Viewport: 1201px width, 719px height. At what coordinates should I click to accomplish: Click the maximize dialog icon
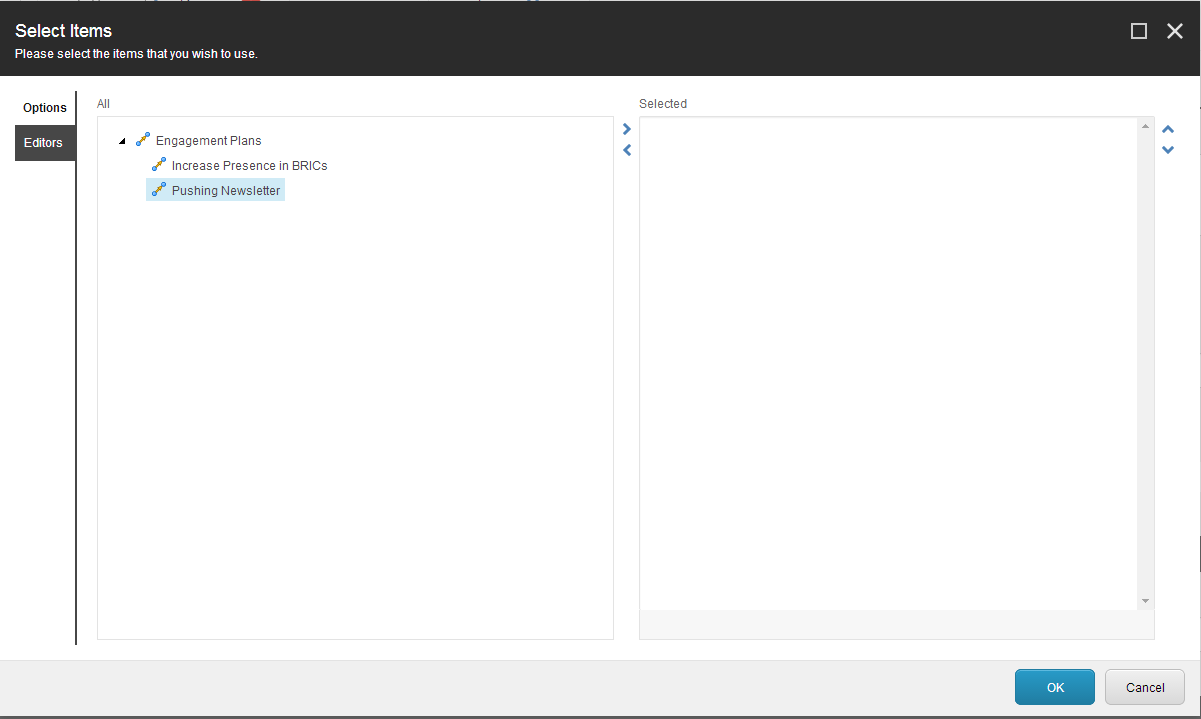pos(1138,31)
